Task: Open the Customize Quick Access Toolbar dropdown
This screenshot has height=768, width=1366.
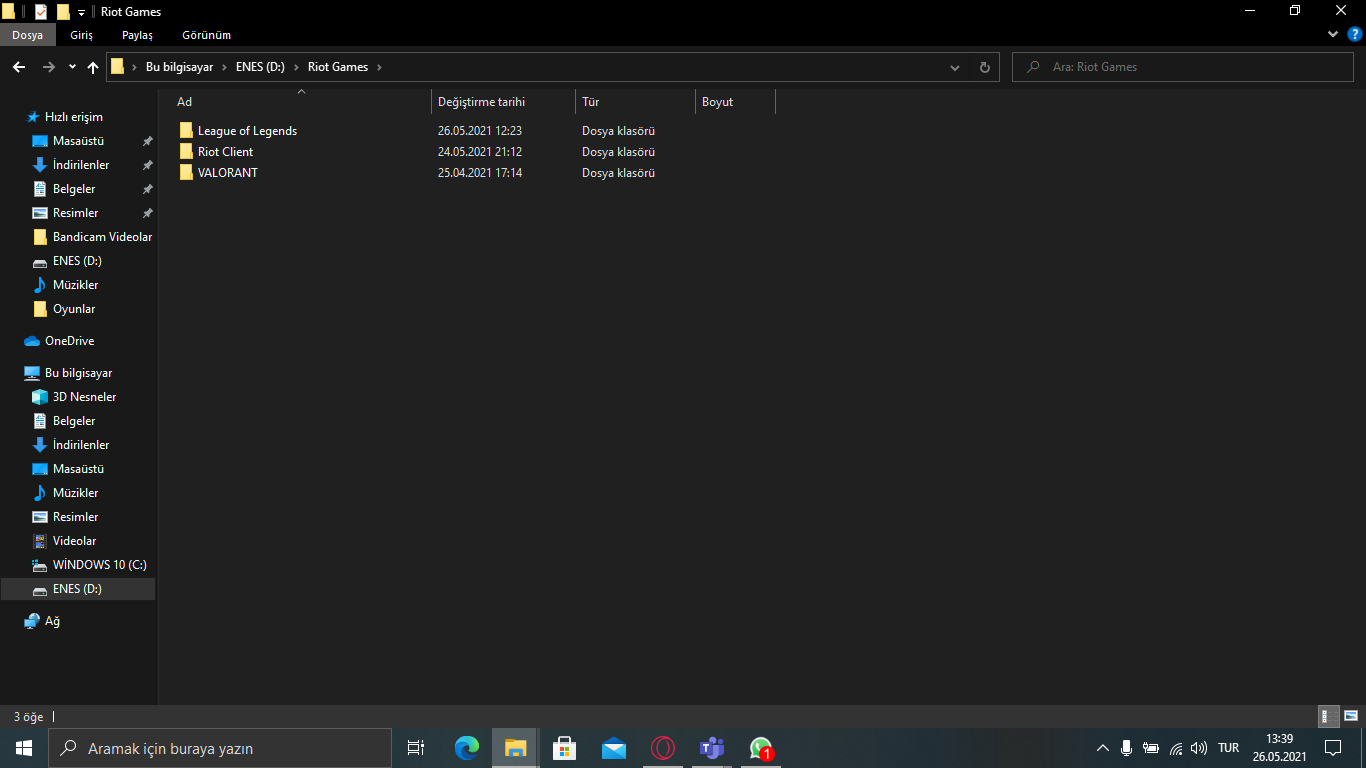Action: tap(81, 13)
